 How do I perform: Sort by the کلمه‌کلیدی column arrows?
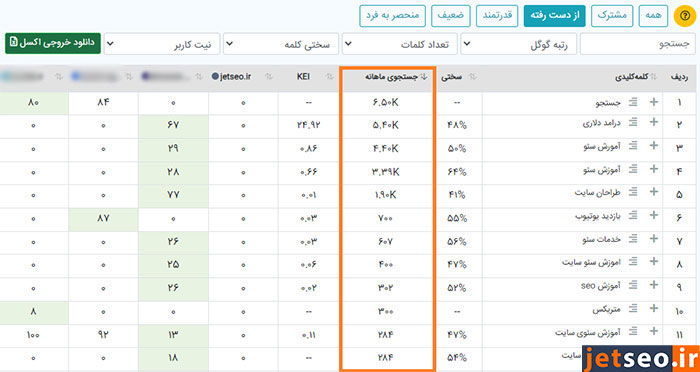pyautogui.click(x=654, y=77)
